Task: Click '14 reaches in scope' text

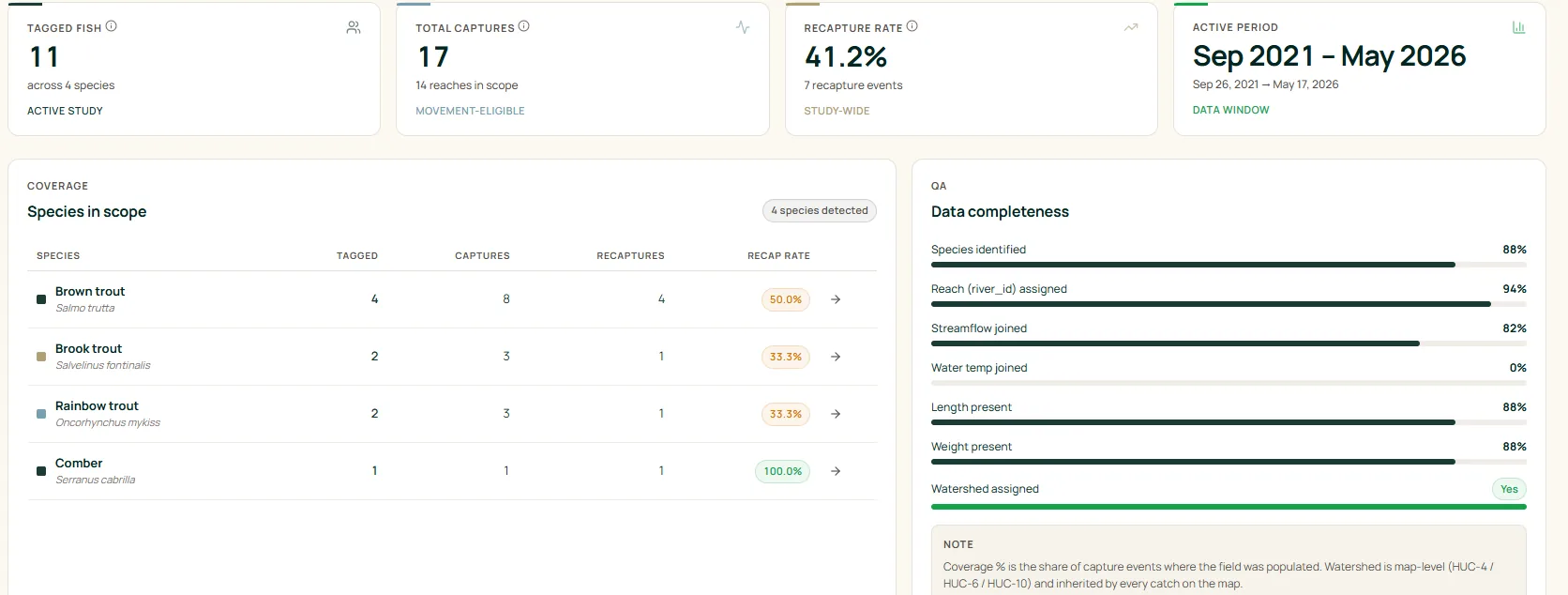Action: click(x=467, y=85)
